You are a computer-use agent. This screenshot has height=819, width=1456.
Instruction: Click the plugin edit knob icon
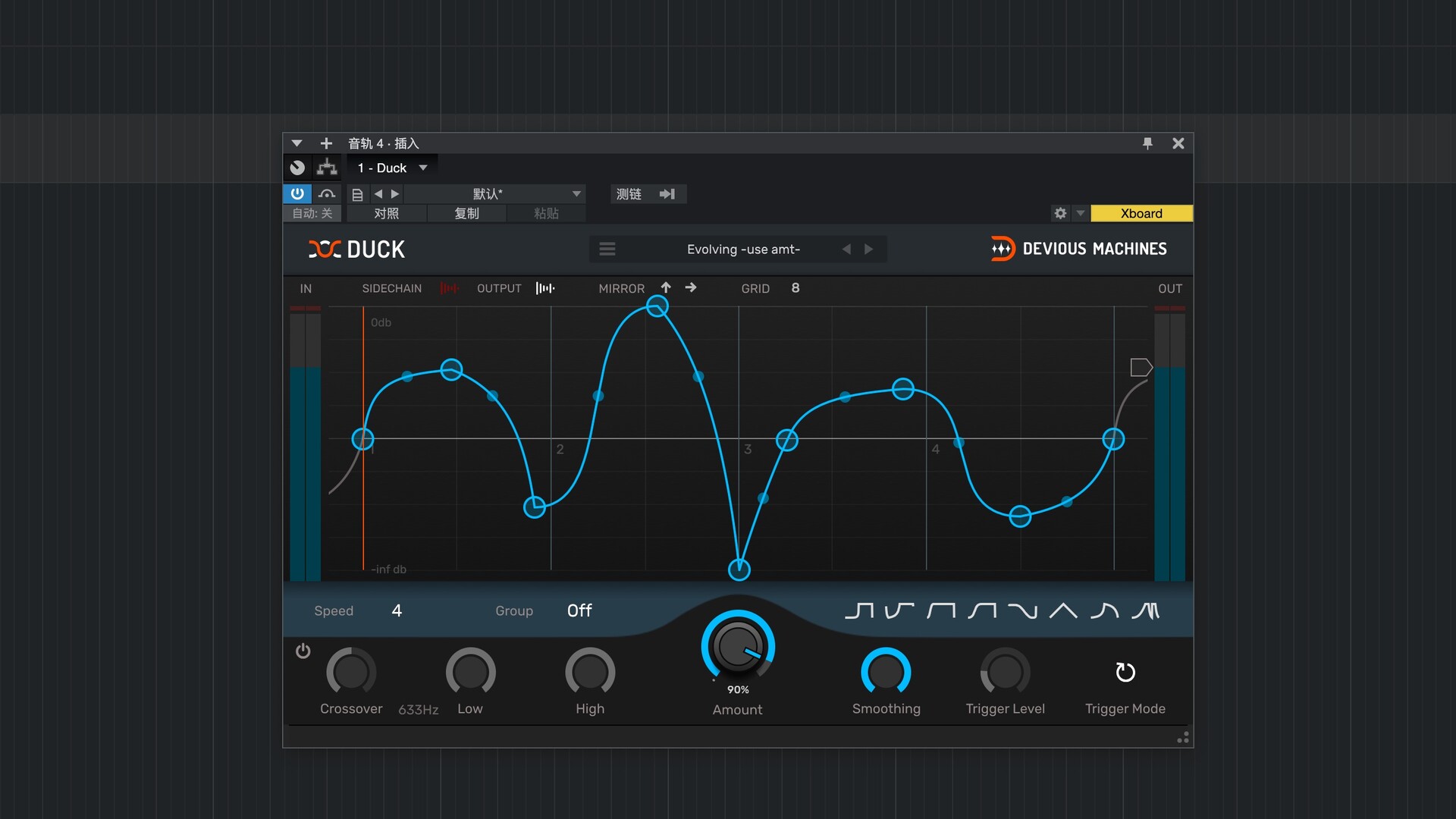[297, 168]
